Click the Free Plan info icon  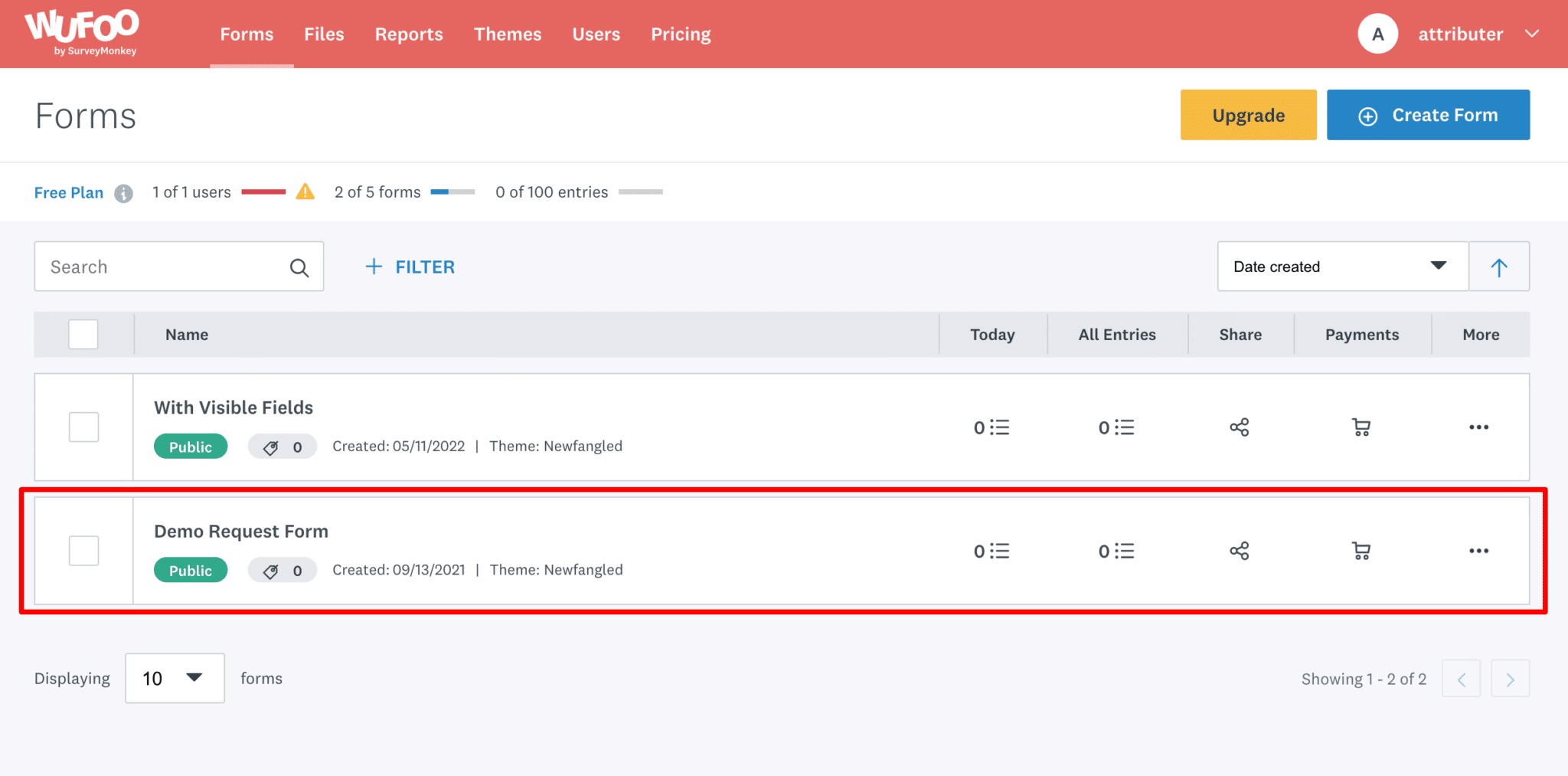[x=125, y=193]
